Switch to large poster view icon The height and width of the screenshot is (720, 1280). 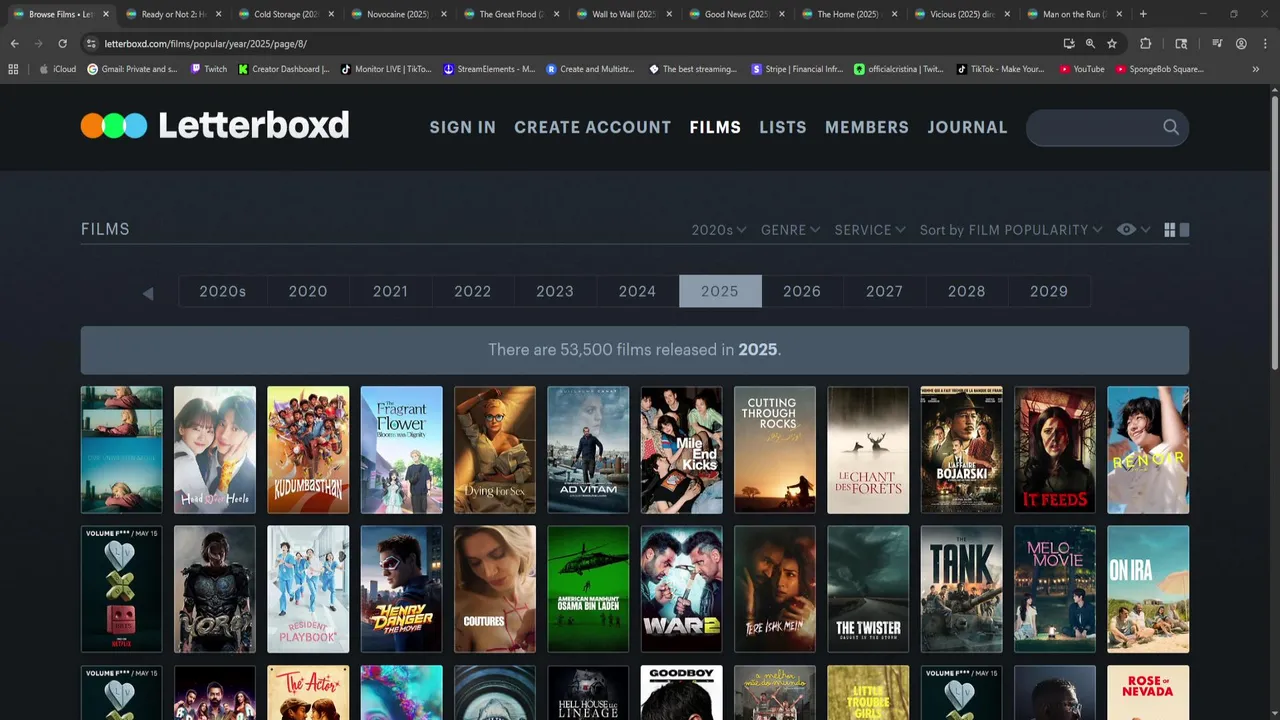coord(1185,230)
